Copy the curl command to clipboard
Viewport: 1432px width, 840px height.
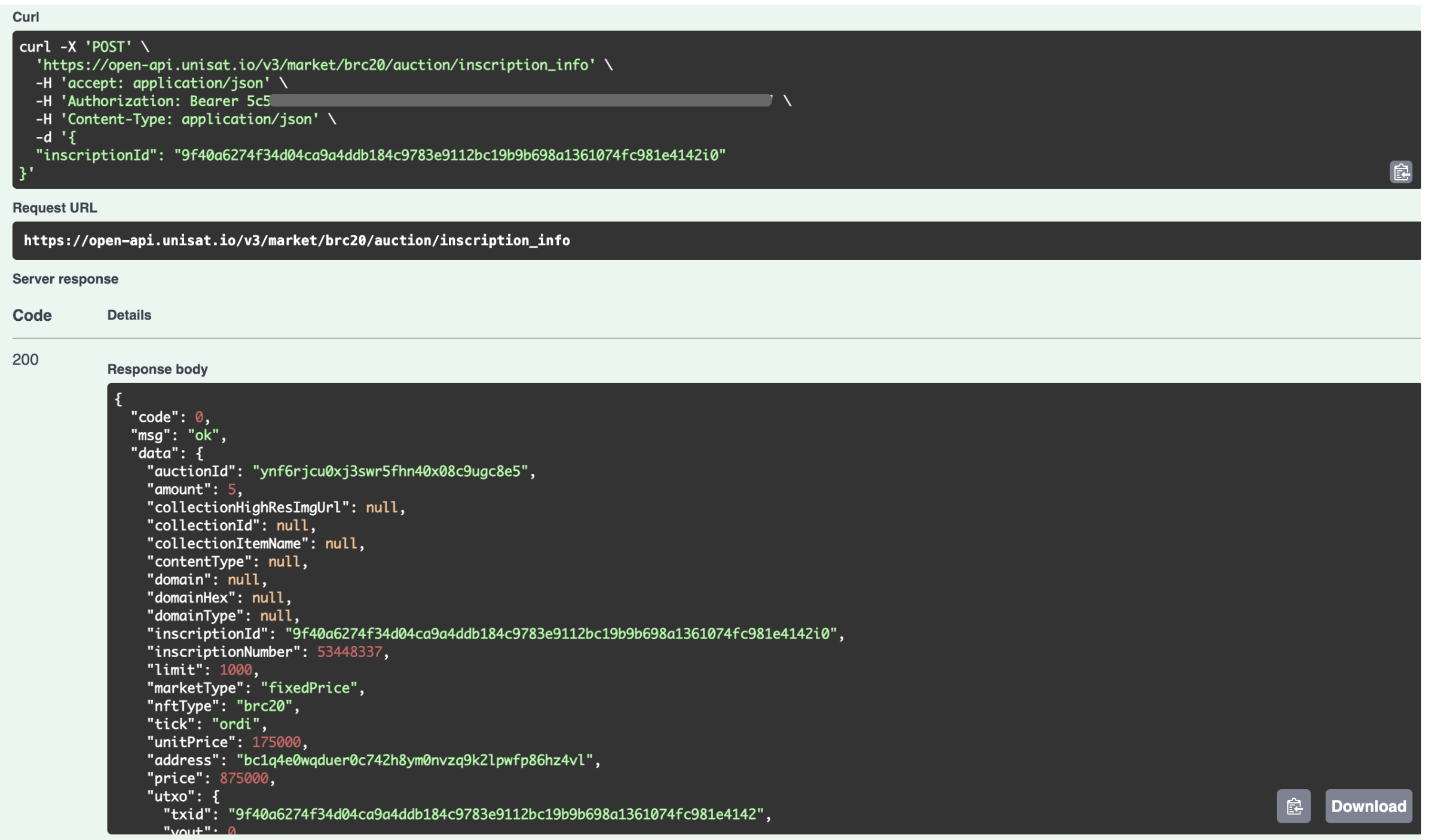click(1400, 173)
